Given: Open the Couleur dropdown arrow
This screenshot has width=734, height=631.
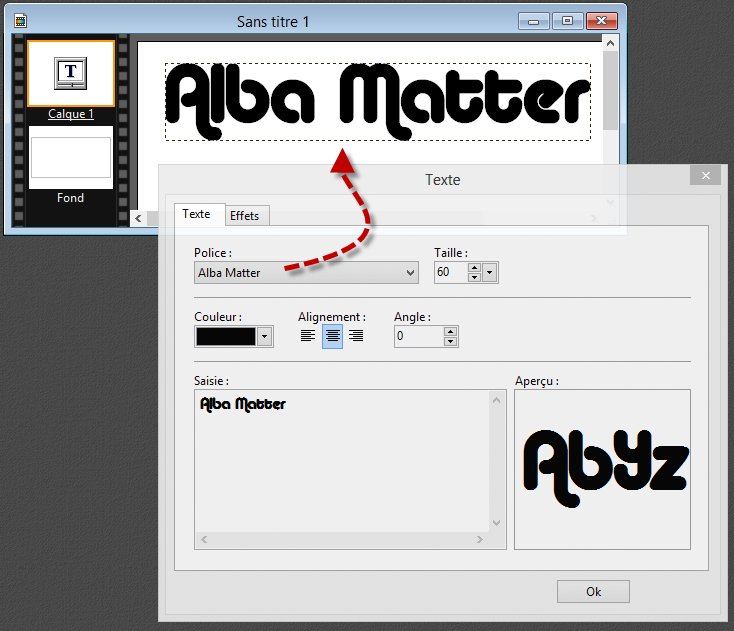Looking at the screenshot, I should (x=264, y=337).
